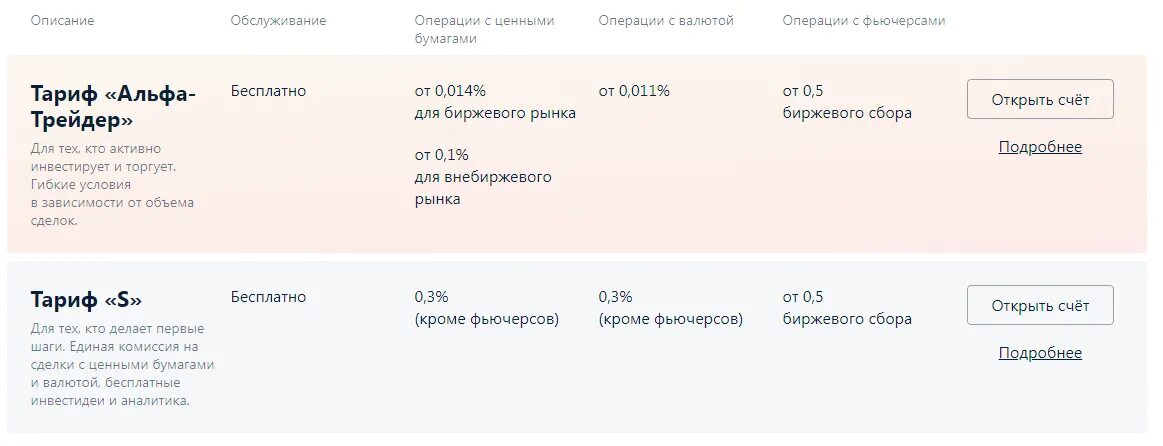
Task: Click Операции с валютой column header
Action: click(666, 21)
